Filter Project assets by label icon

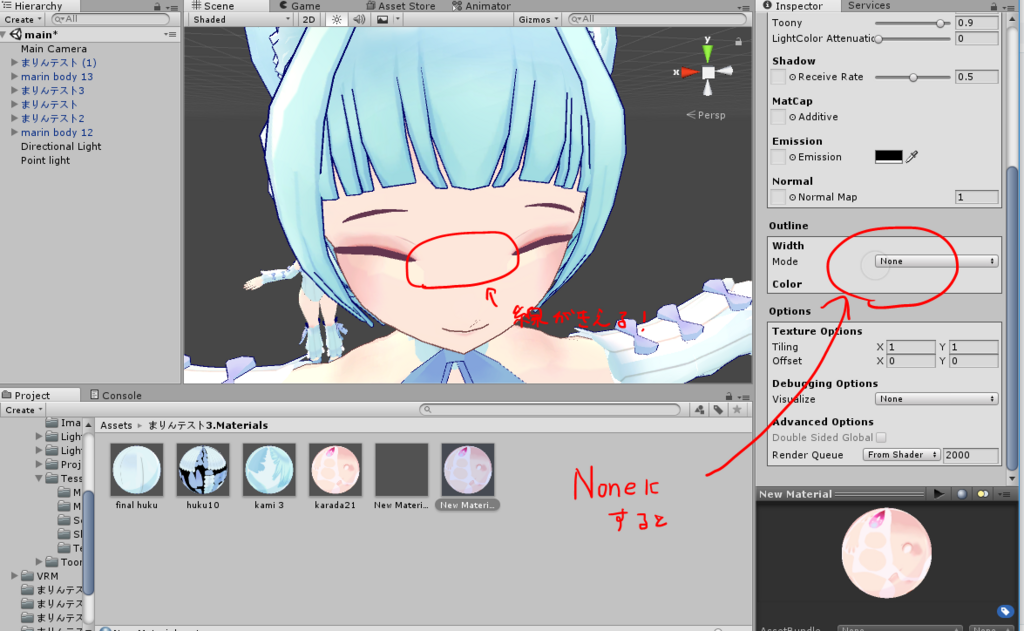[x=718, y=410]
